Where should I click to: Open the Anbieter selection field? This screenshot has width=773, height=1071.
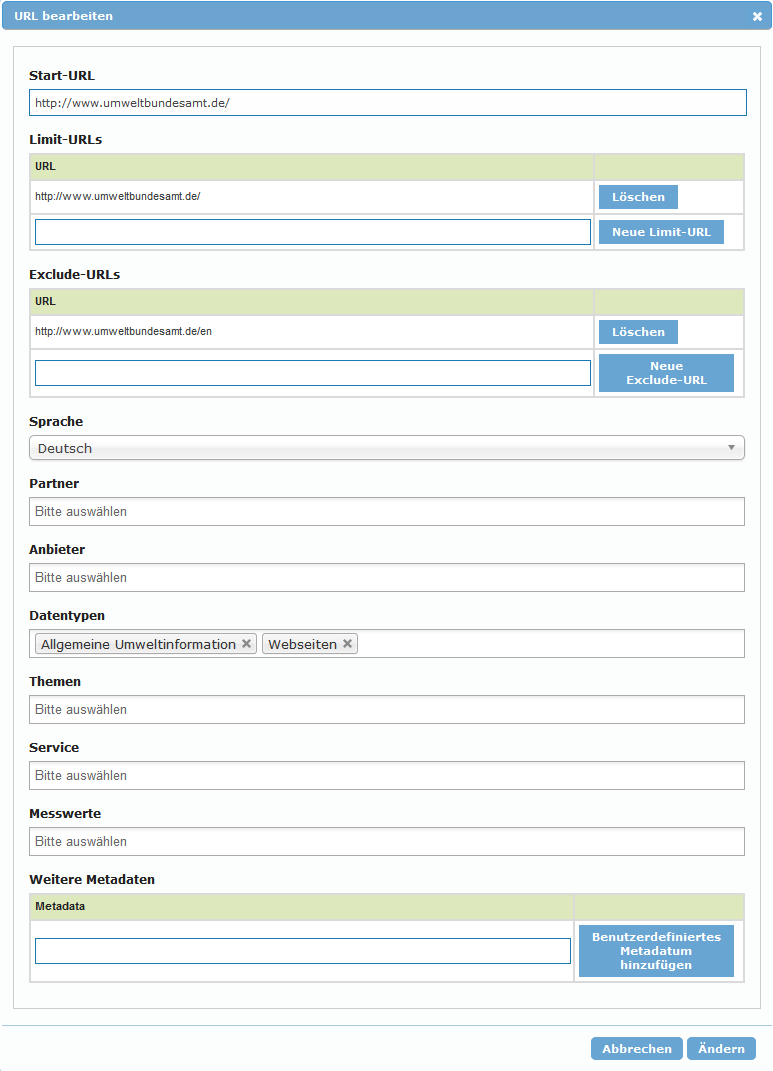click(387, 577)
